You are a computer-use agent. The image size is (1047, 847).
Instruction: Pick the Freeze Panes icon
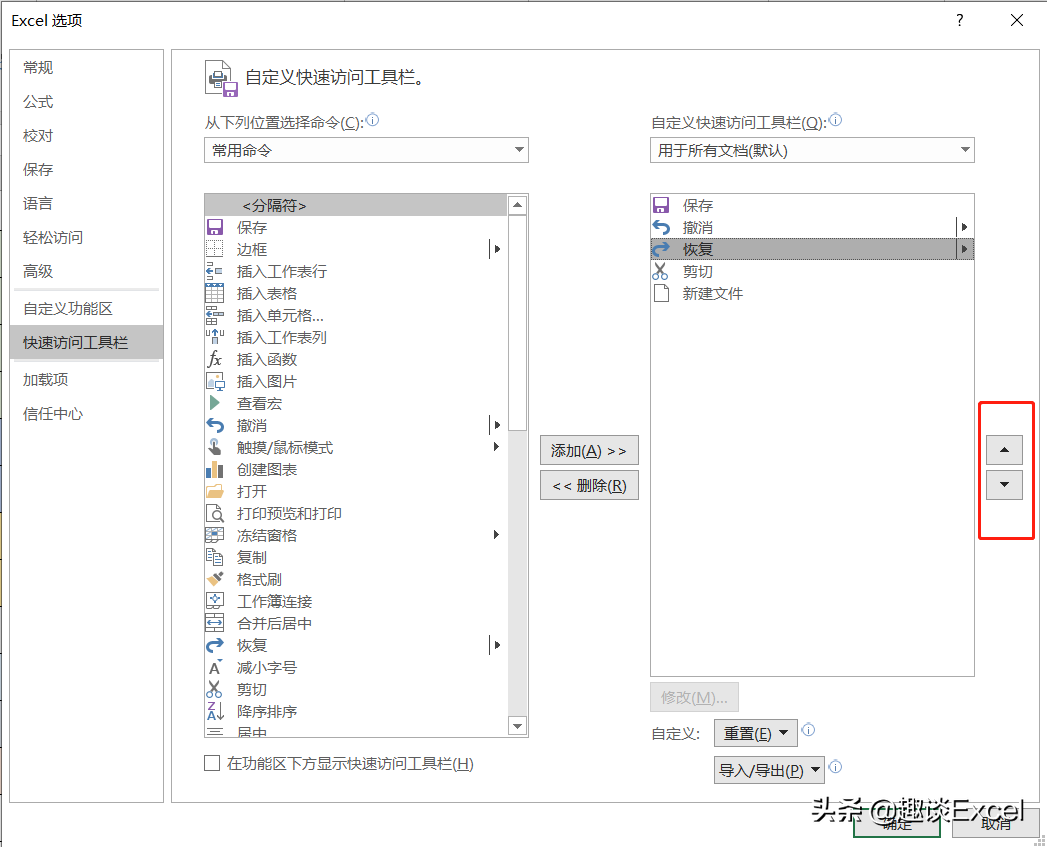tap(214, 535)
